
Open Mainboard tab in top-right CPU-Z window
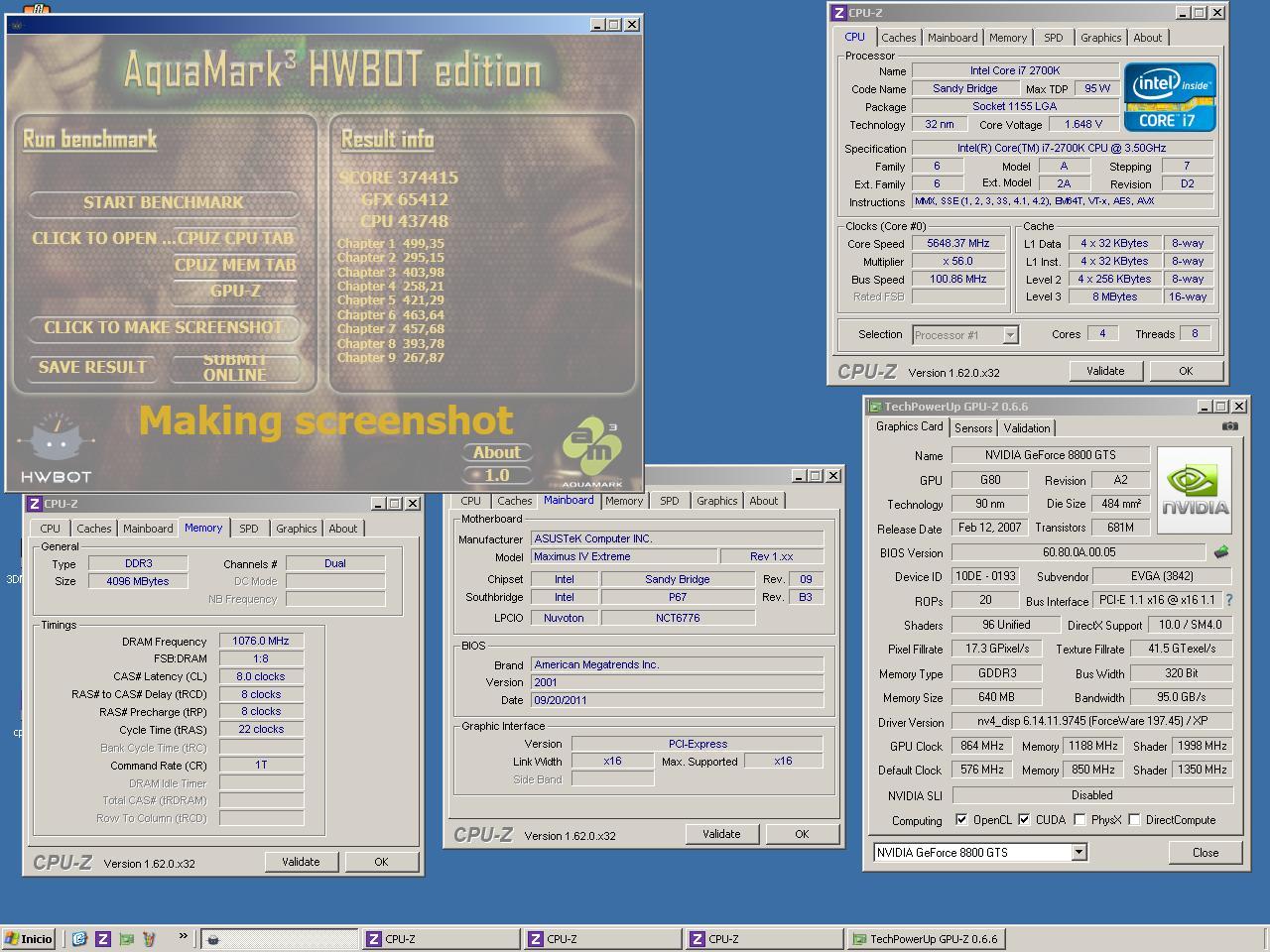tap(952, 38)
